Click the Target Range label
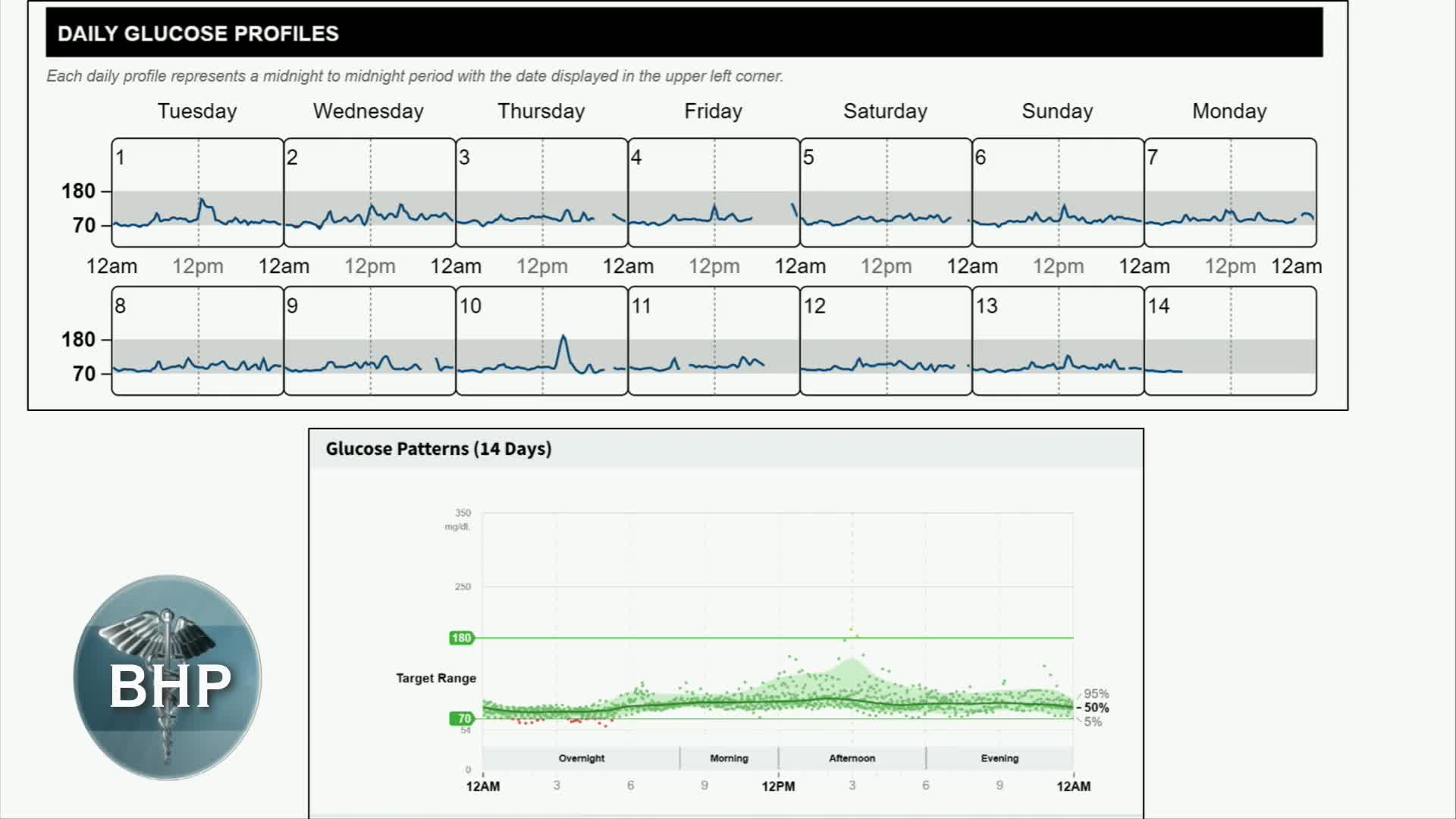 [x=435, y=678]
